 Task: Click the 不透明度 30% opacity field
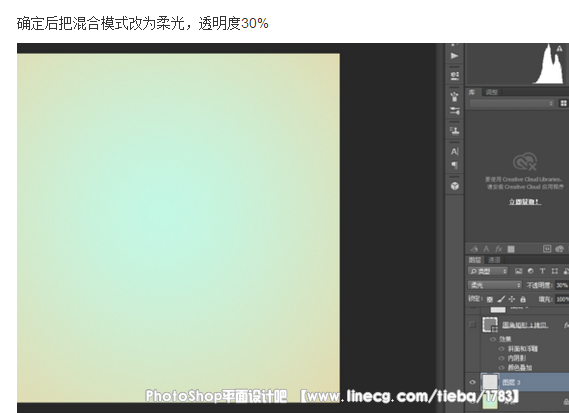pyautogui.click(x=562, y=285)
